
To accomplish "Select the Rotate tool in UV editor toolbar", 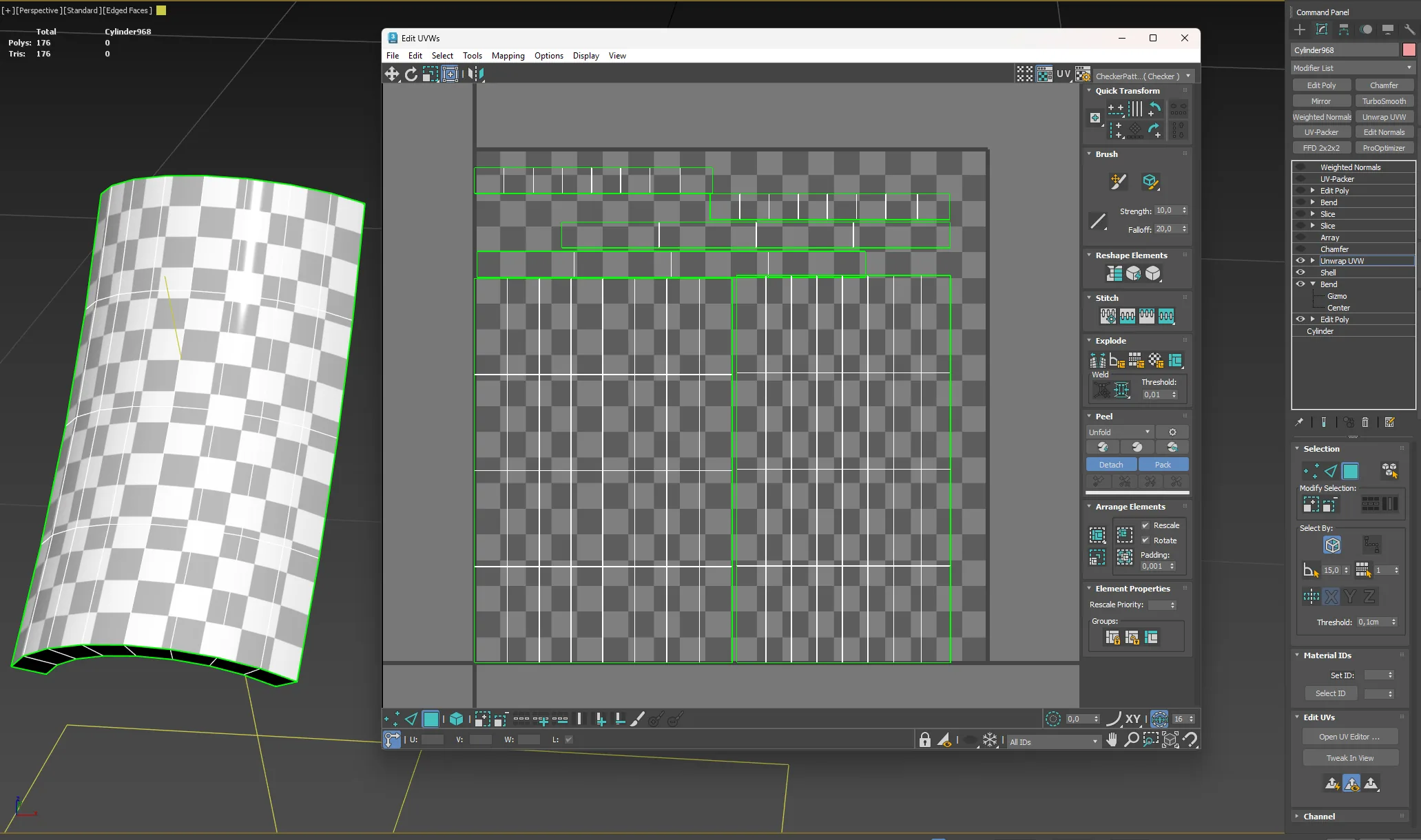I will [x=411, y=74].
